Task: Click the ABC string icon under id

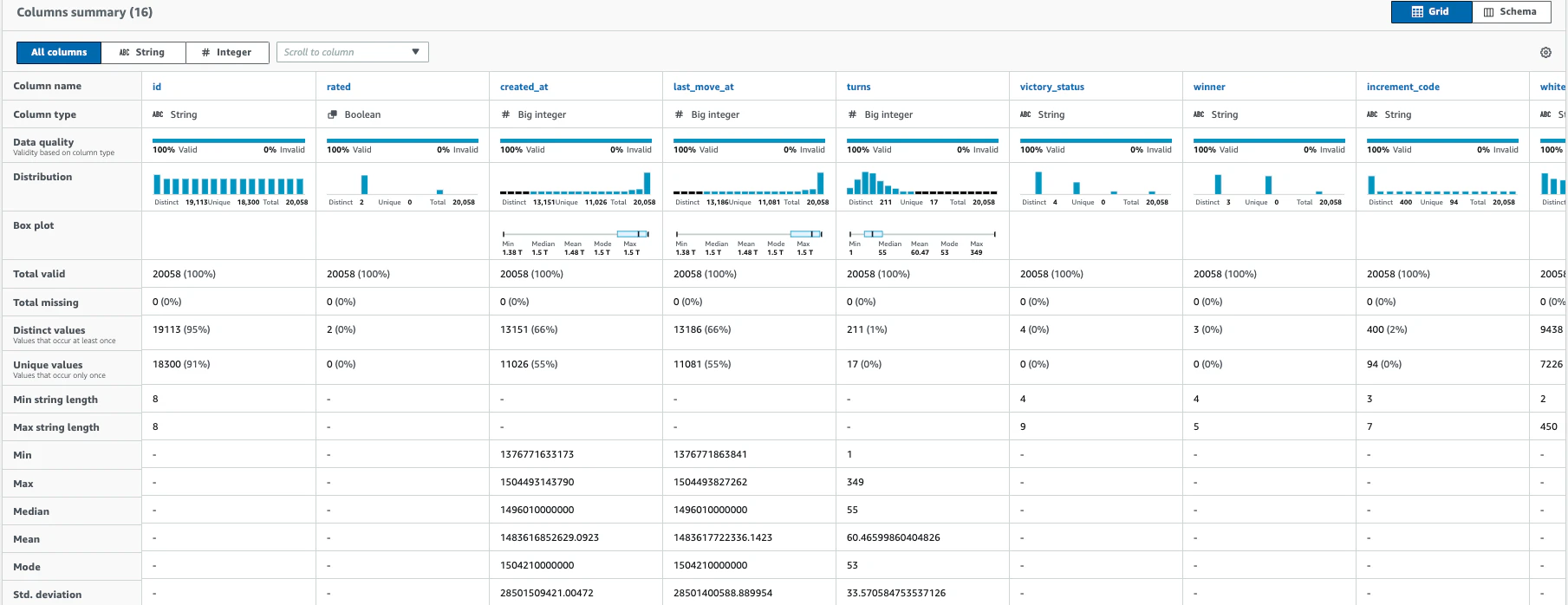Action: click(x=158, y=114)
